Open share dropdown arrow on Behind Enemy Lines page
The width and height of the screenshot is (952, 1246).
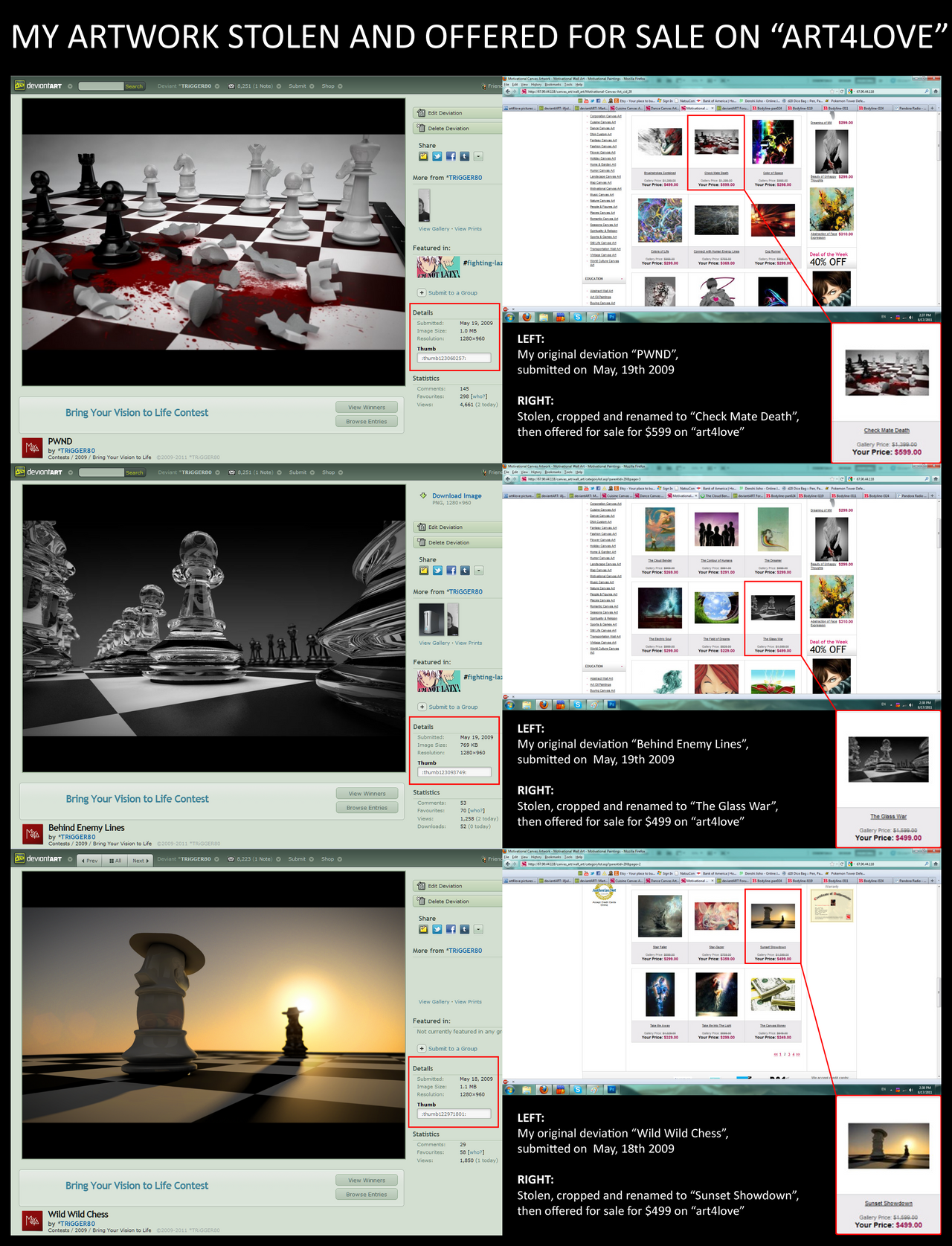(x=478, y=571)
